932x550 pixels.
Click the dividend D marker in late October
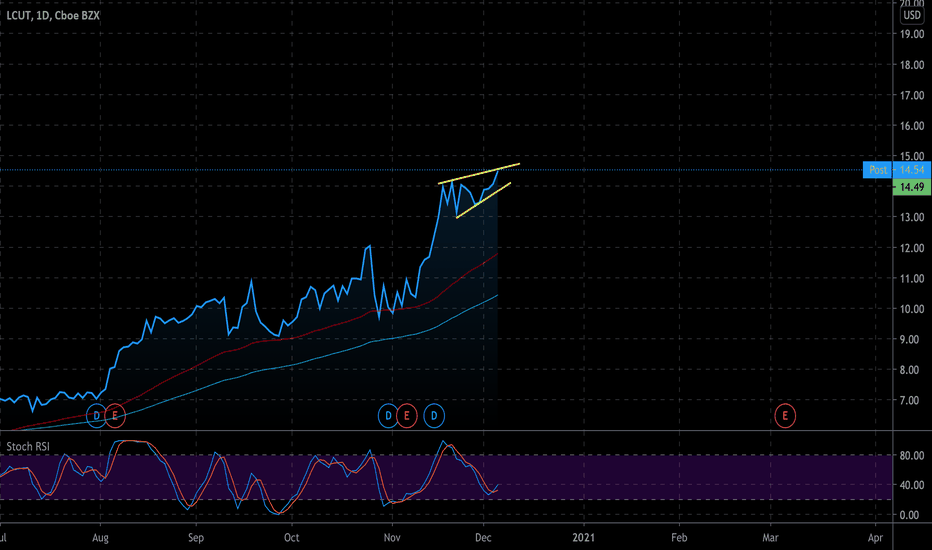[x=389, y=416]
